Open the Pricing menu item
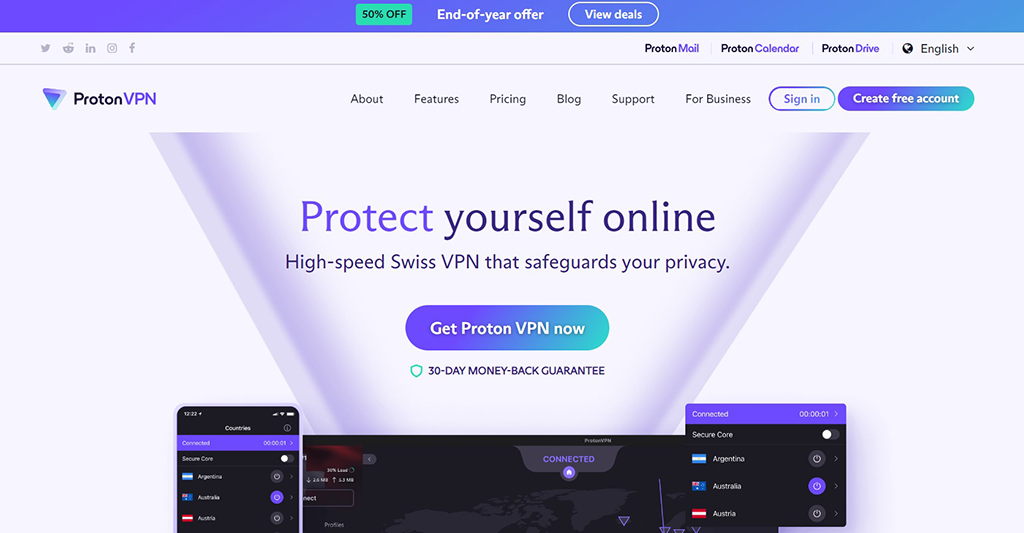 [507, 99]
